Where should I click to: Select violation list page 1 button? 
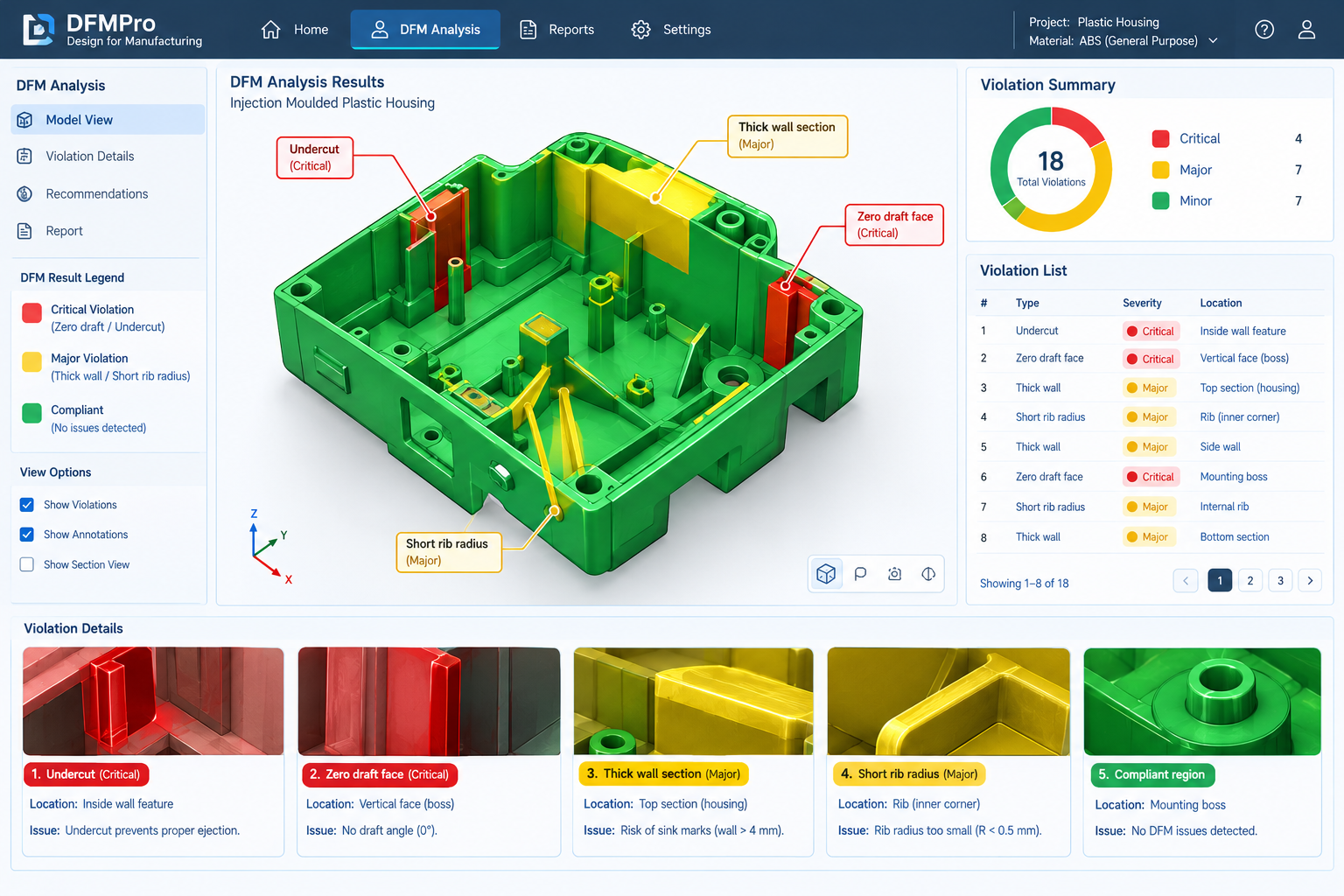click(x=1220, y=580)
